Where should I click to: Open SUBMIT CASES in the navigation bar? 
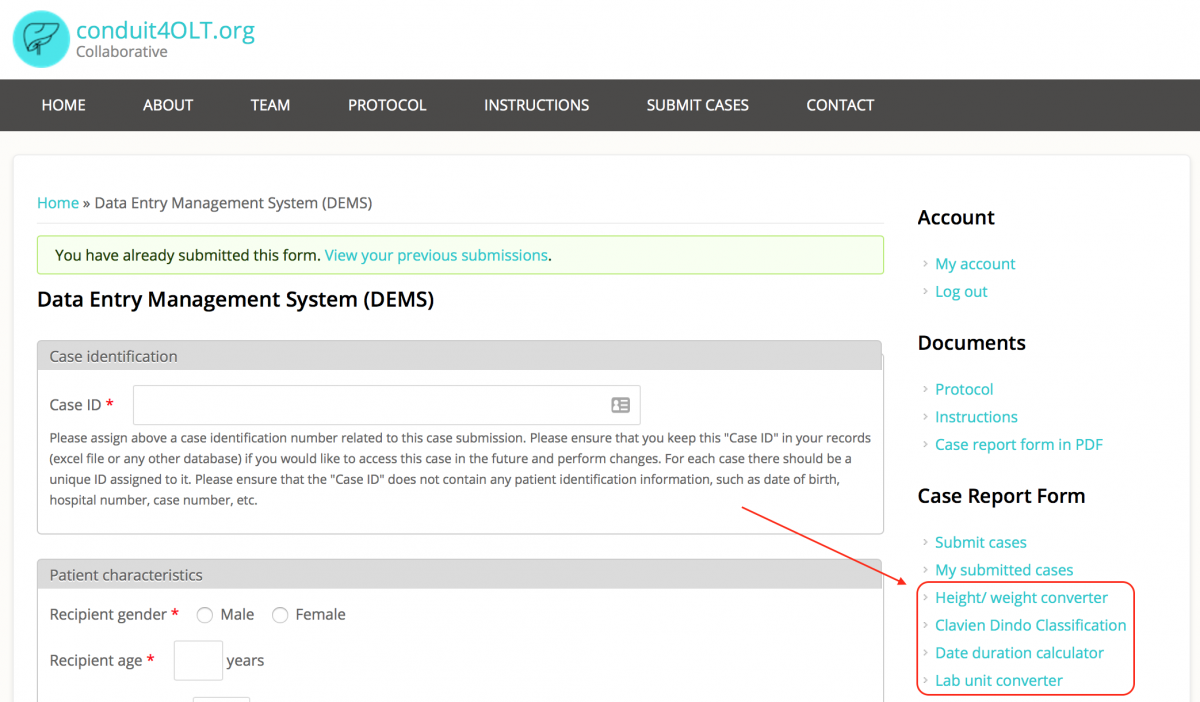pos(697,105)
